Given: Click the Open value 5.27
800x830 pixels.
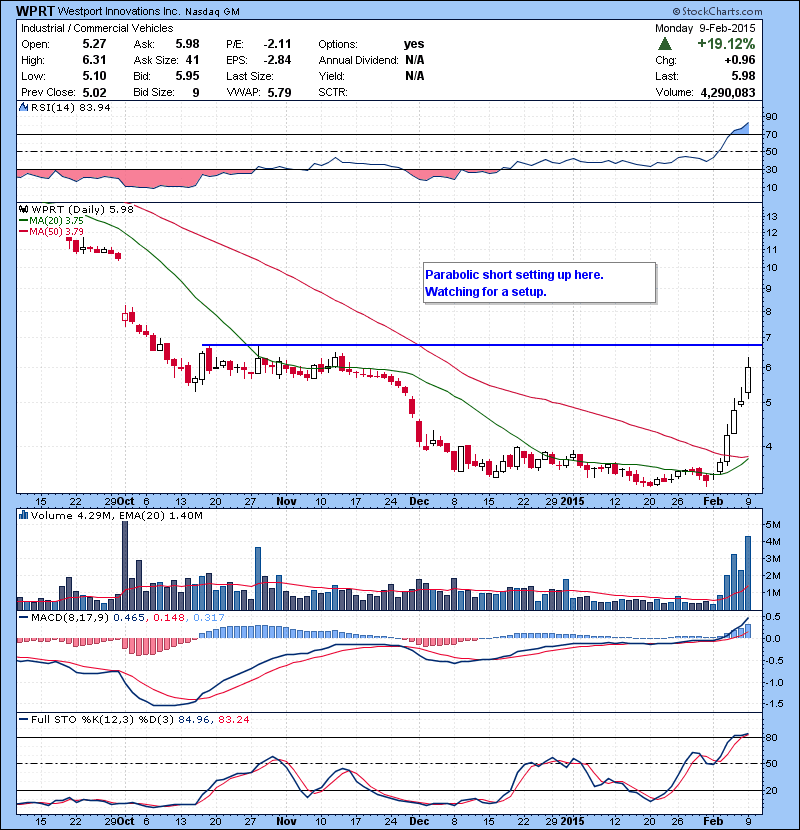Looking at the screenshot, I should (x=94, y=44).
